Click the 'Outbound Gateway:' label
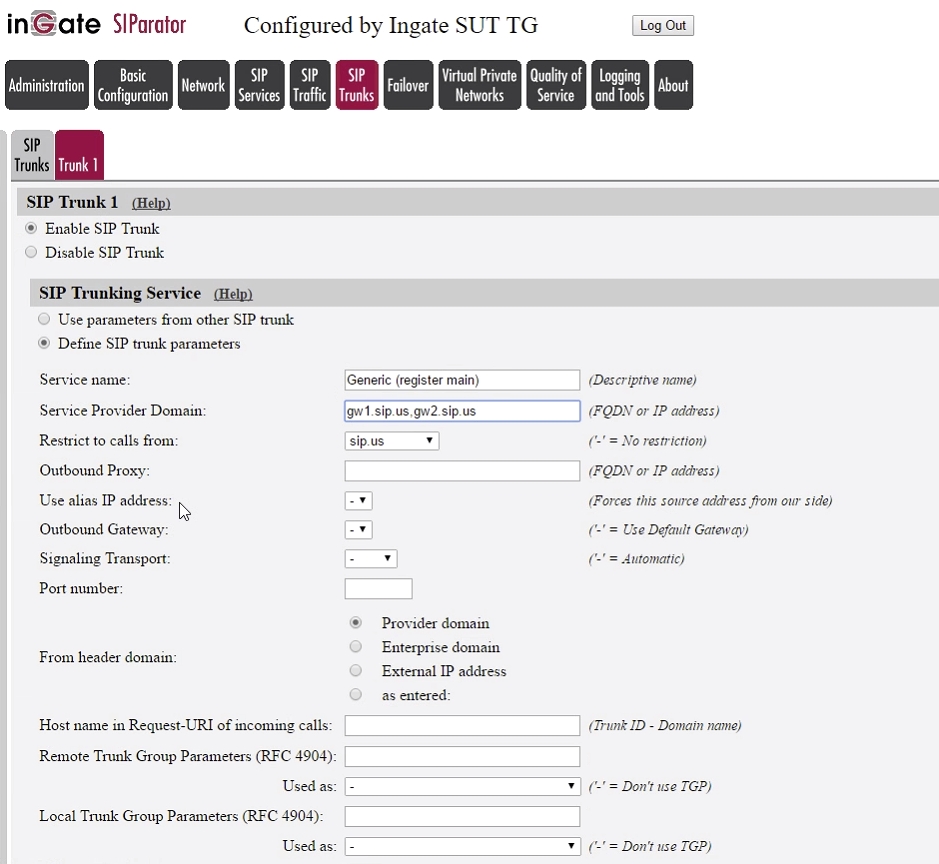 [x=104, y=529]
